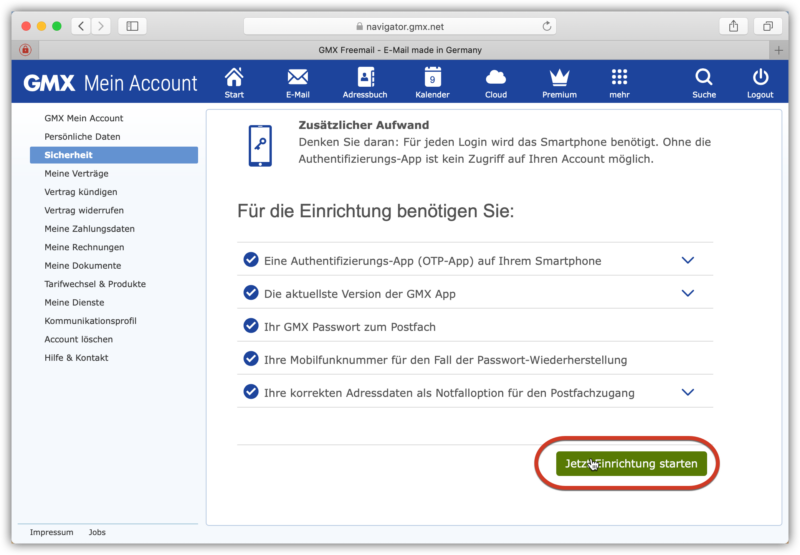Click the navigator.gmx.net address field
This screenshot has height=555, width=800.
click(399, 26)
